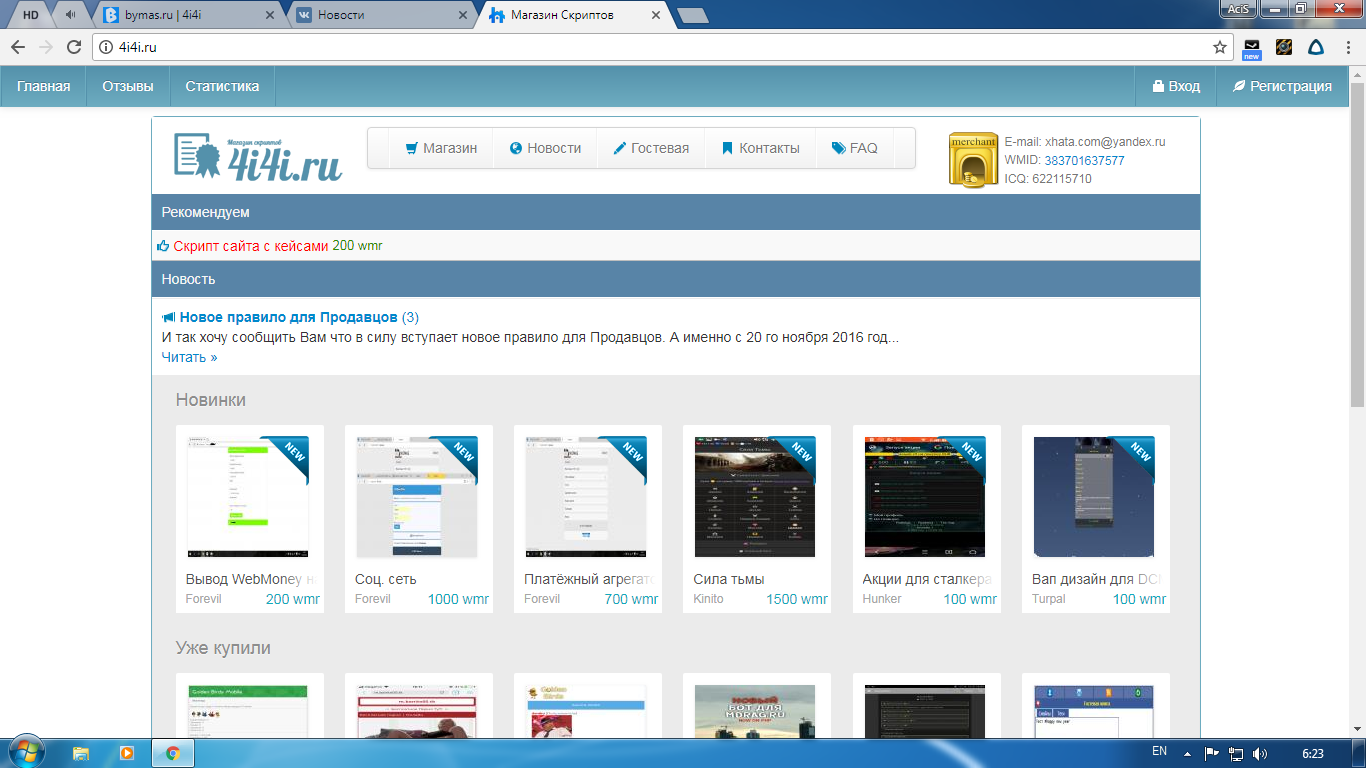The width and height of the screenshot is (1366, 768).
Task: Click the address bar showing 4i4i.ru
Action: point(650,47)
